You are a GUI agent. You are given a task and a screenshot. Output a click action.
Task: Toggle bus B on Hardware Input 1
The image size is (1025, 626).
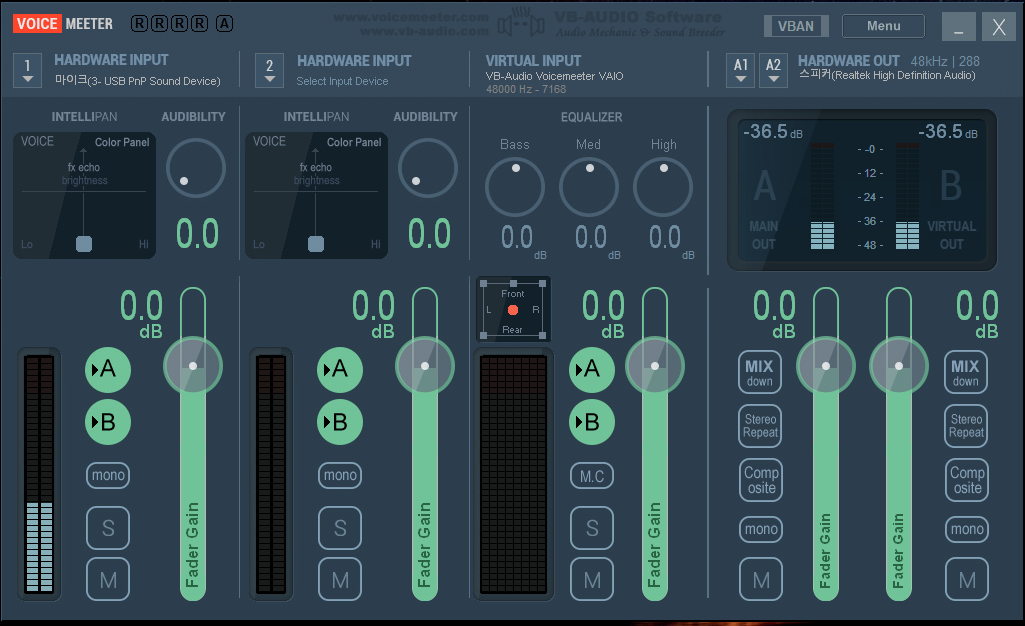(x=108, y=422)
